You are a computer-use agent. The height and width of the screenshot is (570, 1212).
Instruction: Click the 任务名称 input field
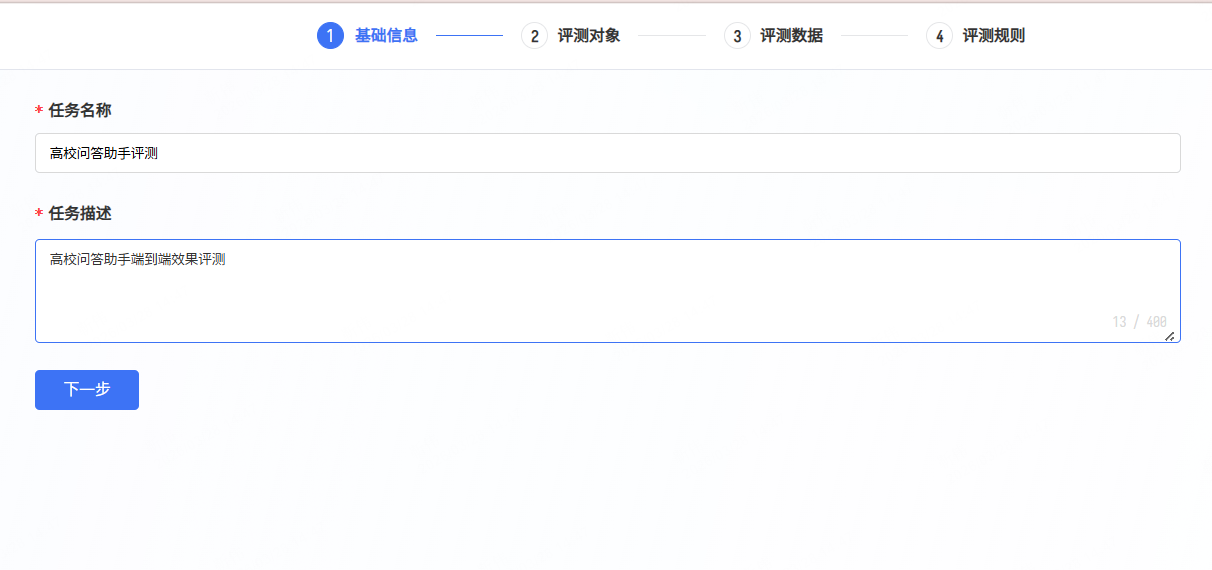608,153
